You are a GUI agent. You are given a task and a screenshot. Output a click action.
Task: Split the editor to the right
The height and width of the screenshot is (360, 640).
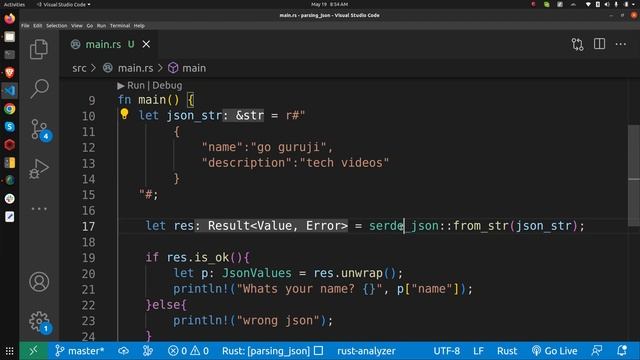599,44
